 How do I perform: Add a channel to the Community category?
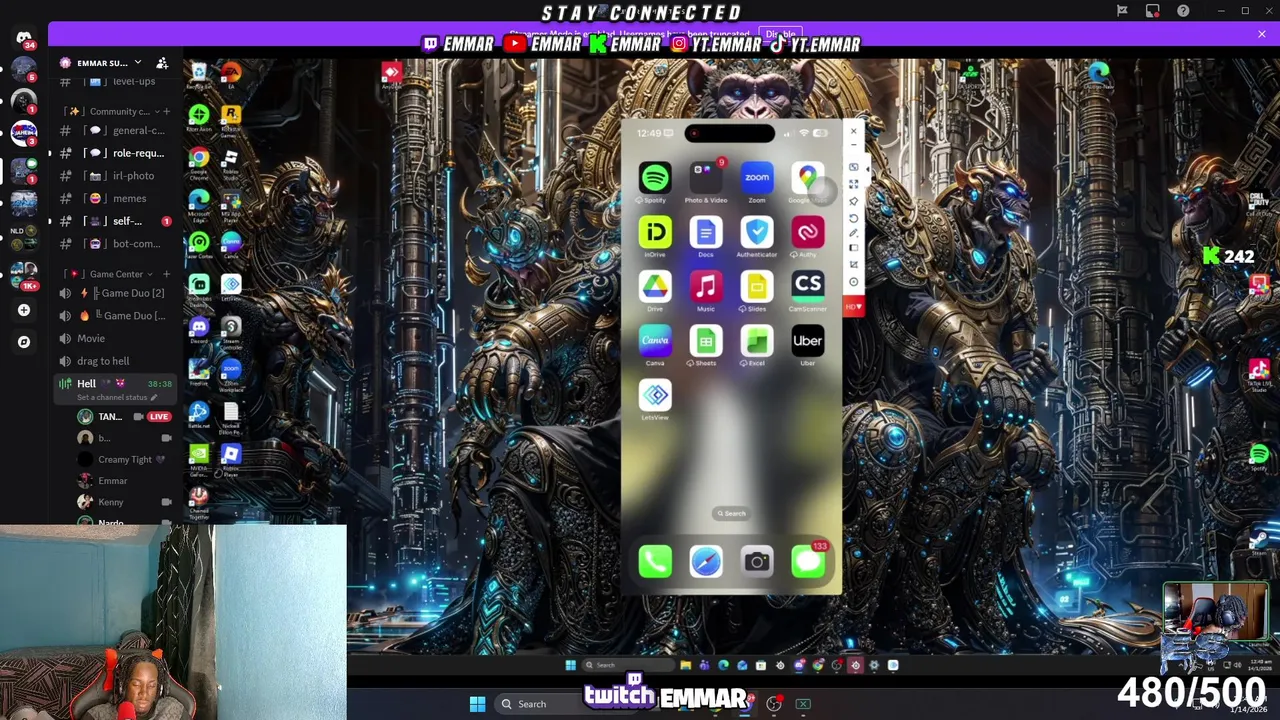pos(167,111)
